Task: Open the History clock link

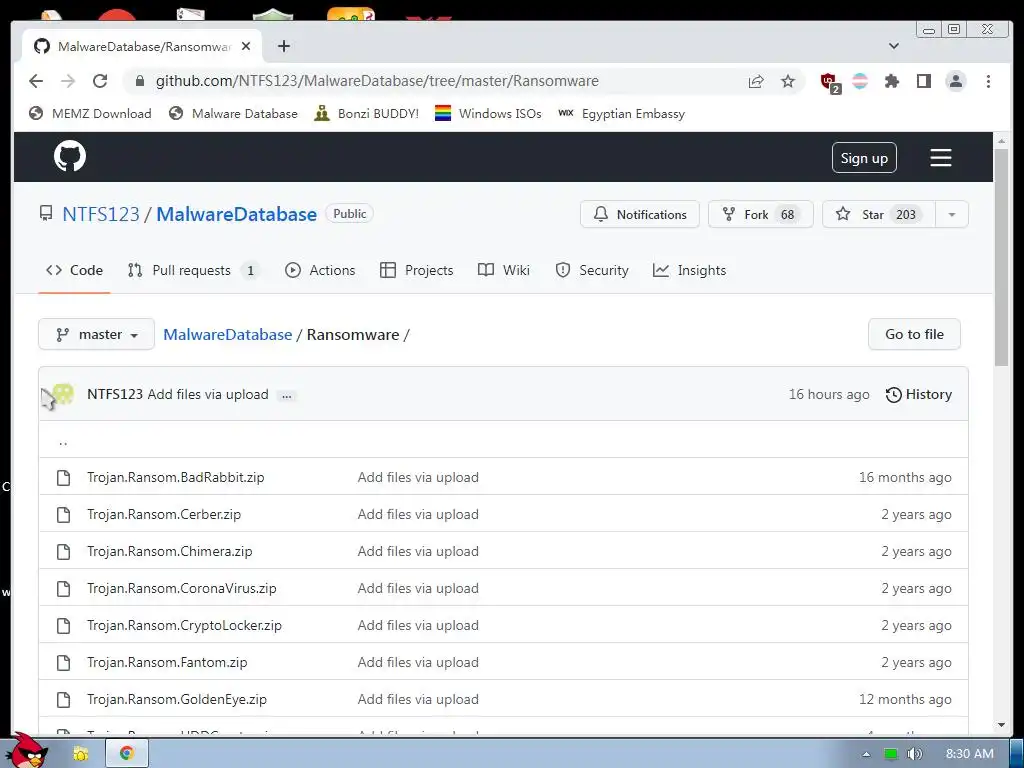Action: tap(918, 394)
